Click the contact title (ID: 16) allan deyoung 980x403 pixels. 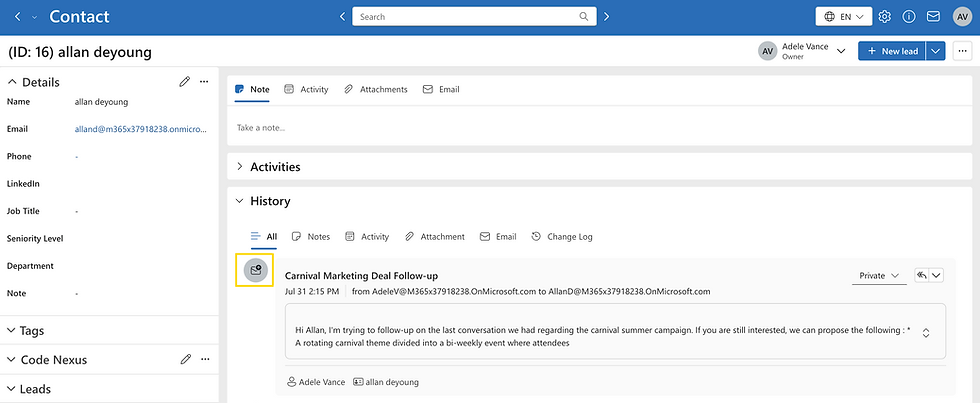(x=80, y=52)
